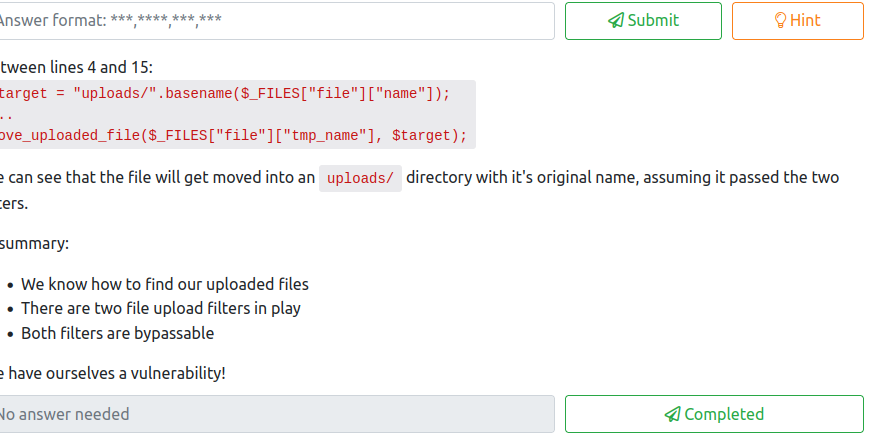Click the paper plane icon on Completed
Image resolution: width=874 pixels, height=444 pixels.
coord(672,414)
